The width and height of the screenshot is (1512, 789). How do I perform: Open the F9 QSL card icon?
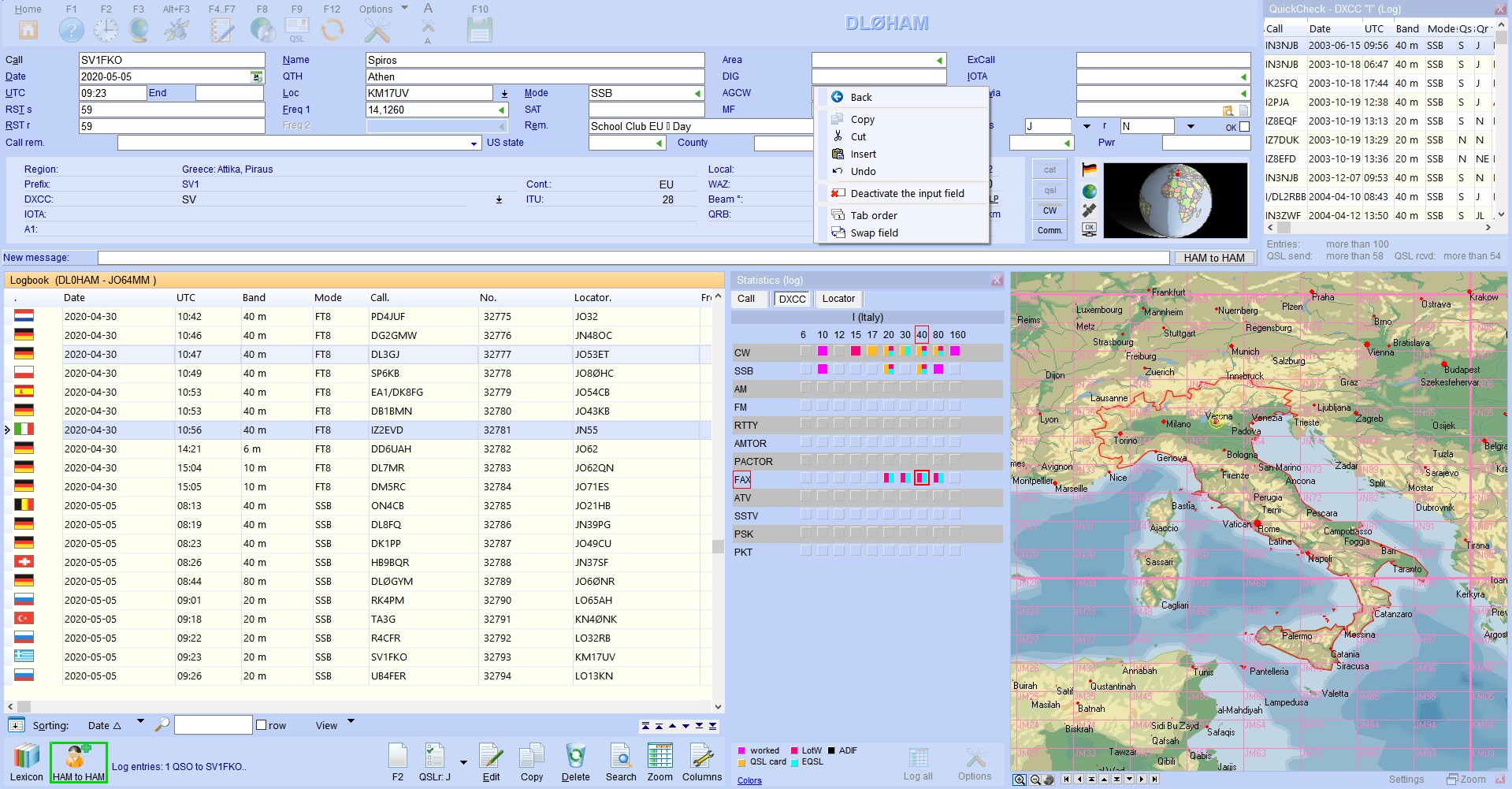pyautogui.click(x=297, y=30)
